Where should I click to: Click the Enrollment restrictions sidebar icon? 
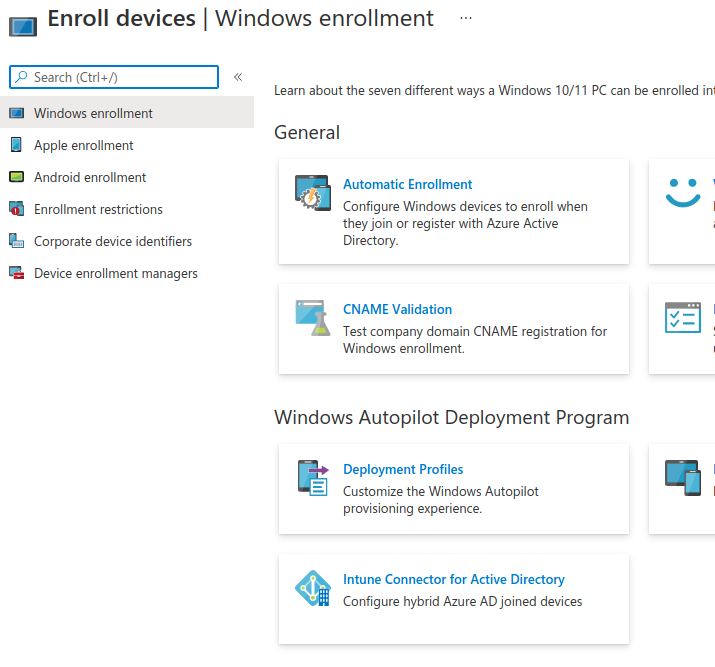(x=17, y=209)
